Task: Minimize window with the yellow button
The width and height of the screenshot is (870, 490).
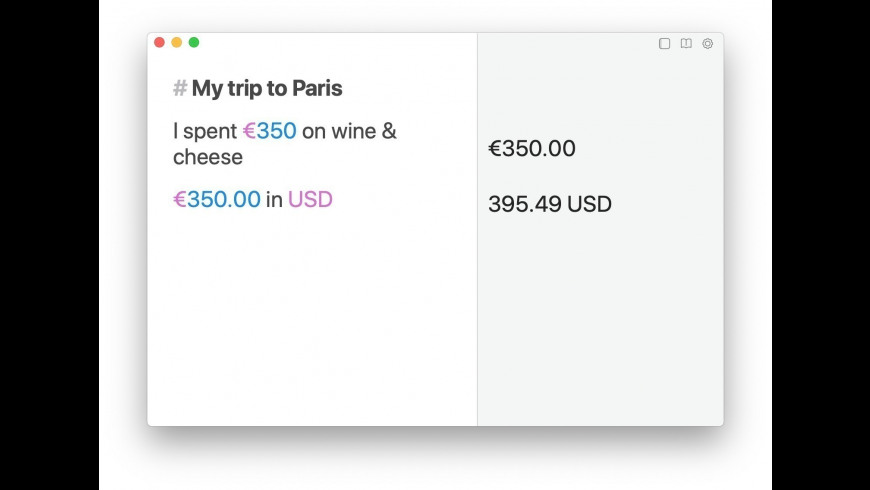Action: coord(176,42)
